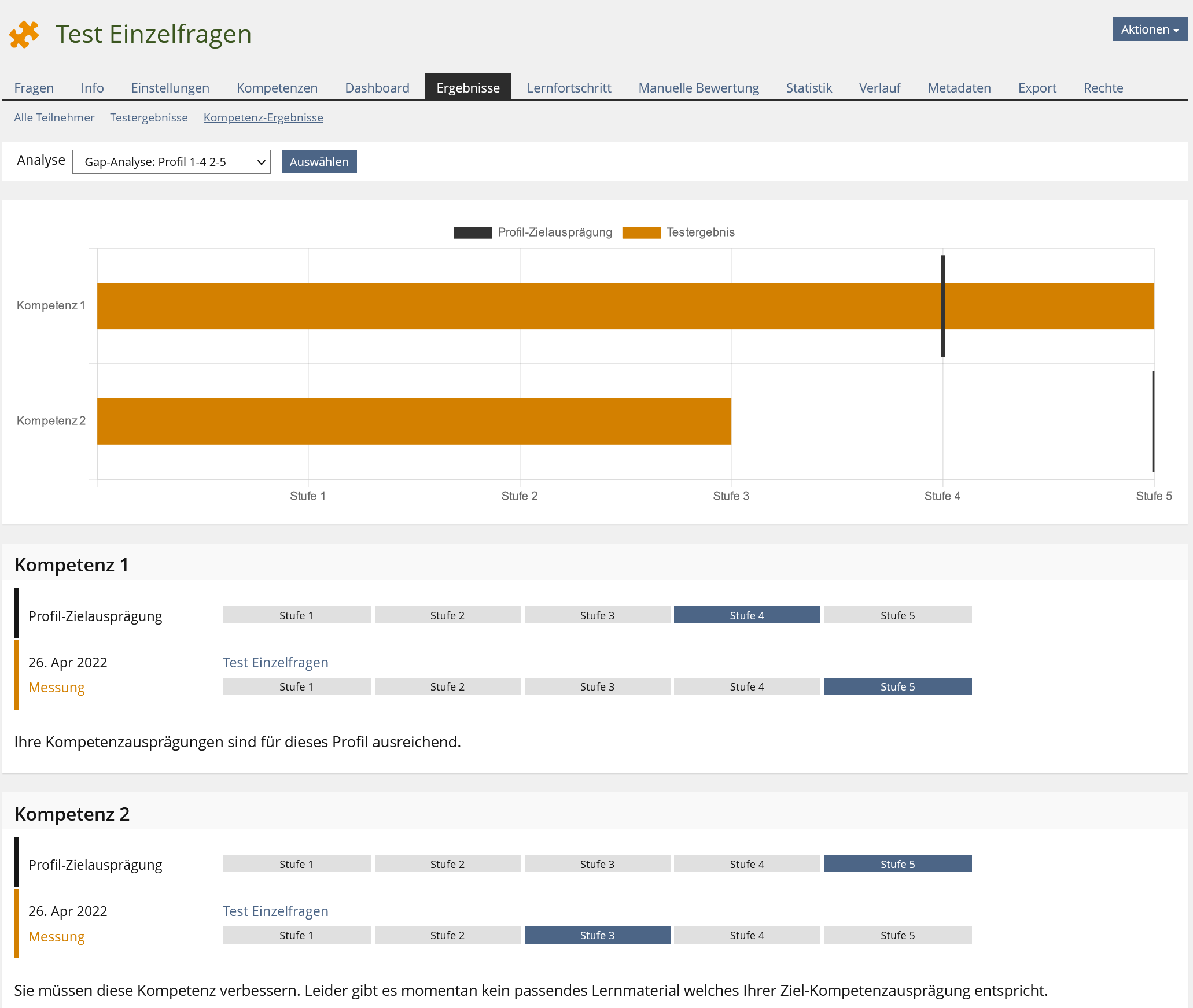Click the Kompetenz 2 orange chart bar

[414, 422]
